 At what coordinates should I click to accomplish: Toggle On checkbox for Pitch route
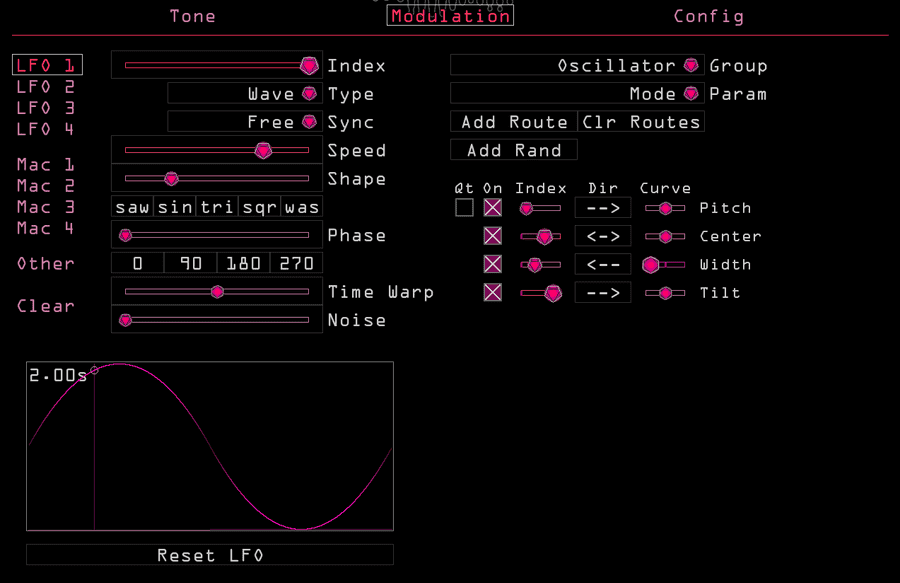coord(492,207)
